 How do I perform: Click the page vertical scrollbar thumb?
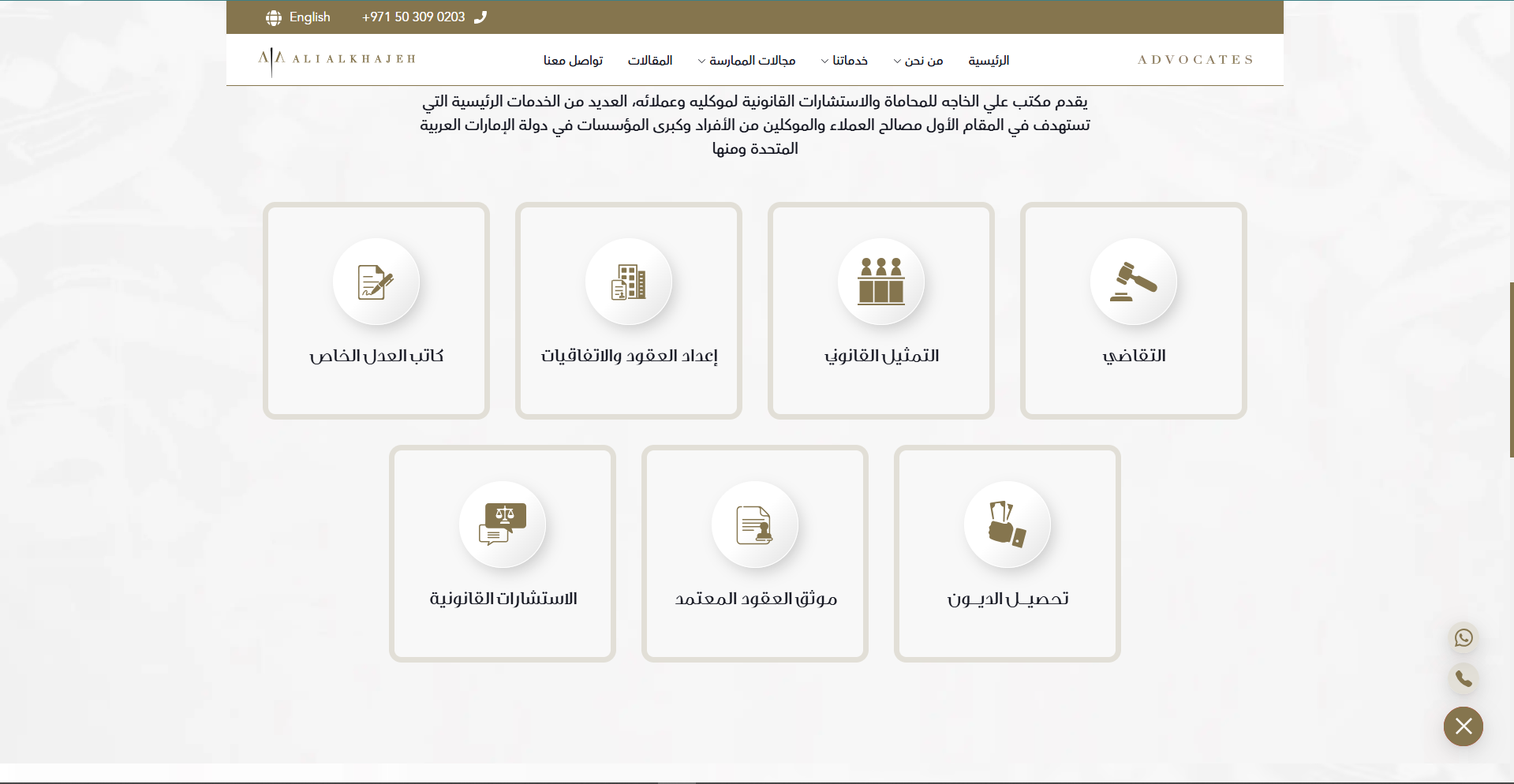tap(1511, 369)
